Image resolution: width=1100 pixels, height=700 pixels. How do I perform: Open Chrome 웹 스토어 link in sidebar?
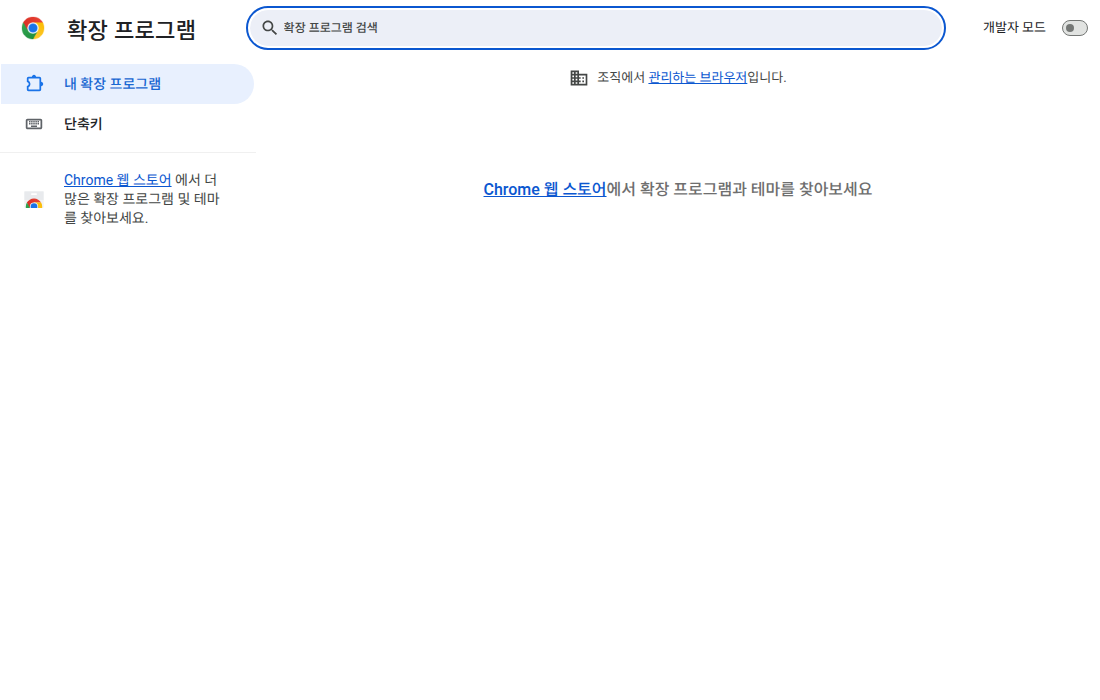pos(117,180)
